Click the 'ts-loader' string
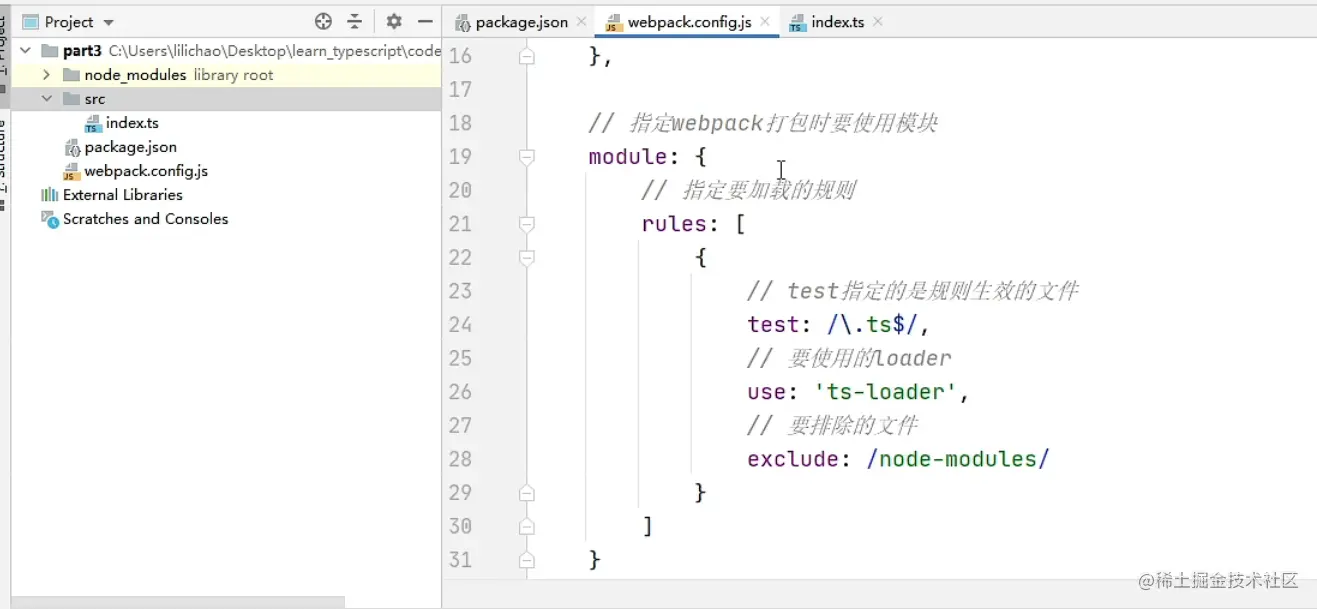Viewport: 1317px width, 609px height. (x=886, y=392)
